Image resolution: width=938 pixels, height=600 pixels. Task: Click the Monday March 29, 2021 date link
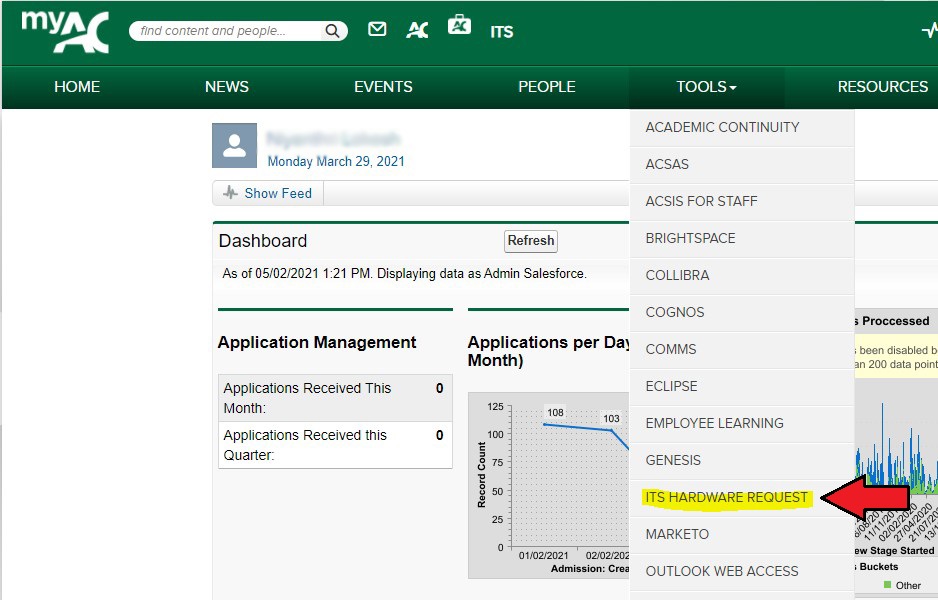336,161
